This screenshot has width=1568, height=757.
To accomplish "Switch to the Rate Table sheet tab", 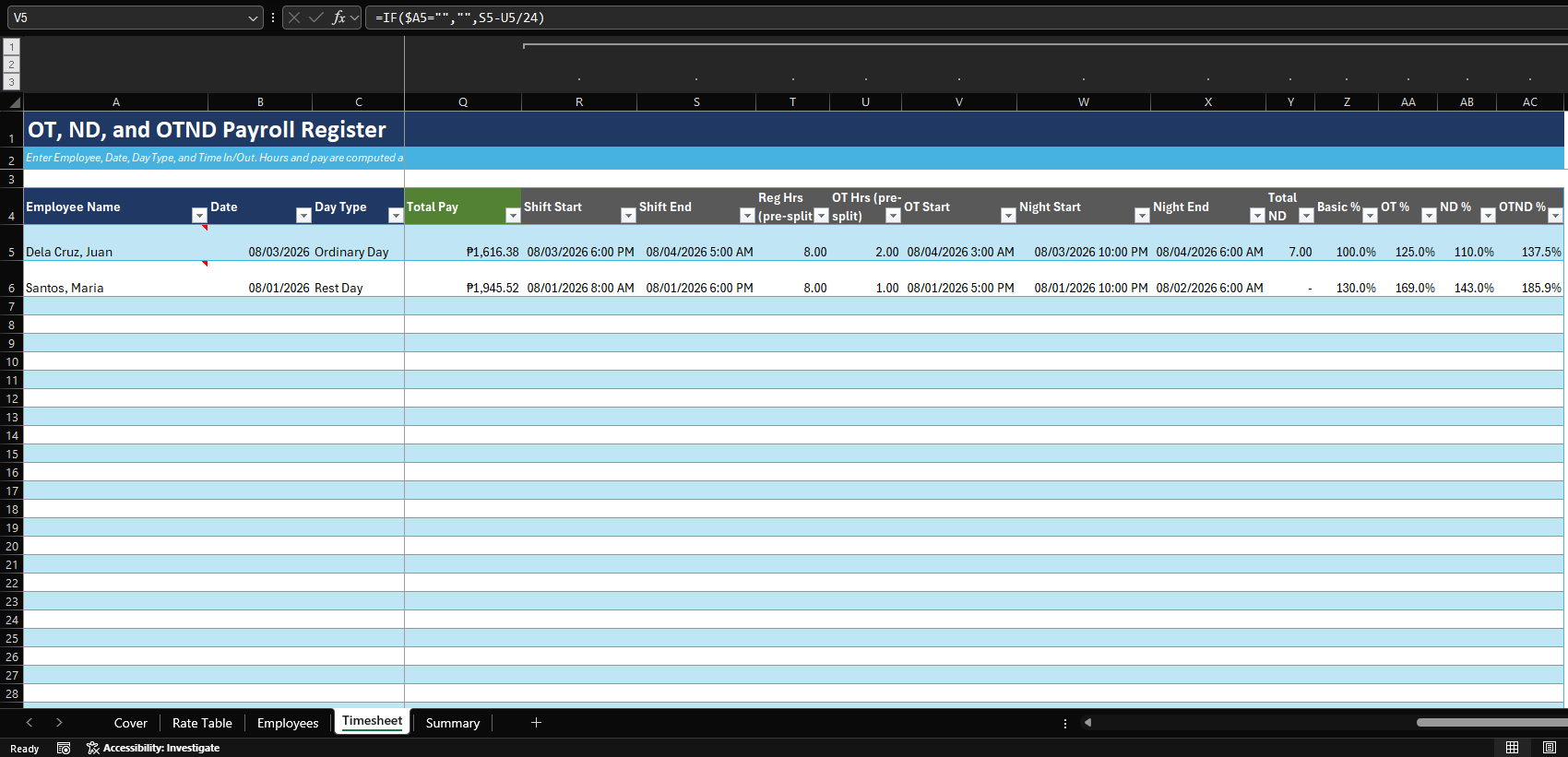I will click(x=202, y=723).
